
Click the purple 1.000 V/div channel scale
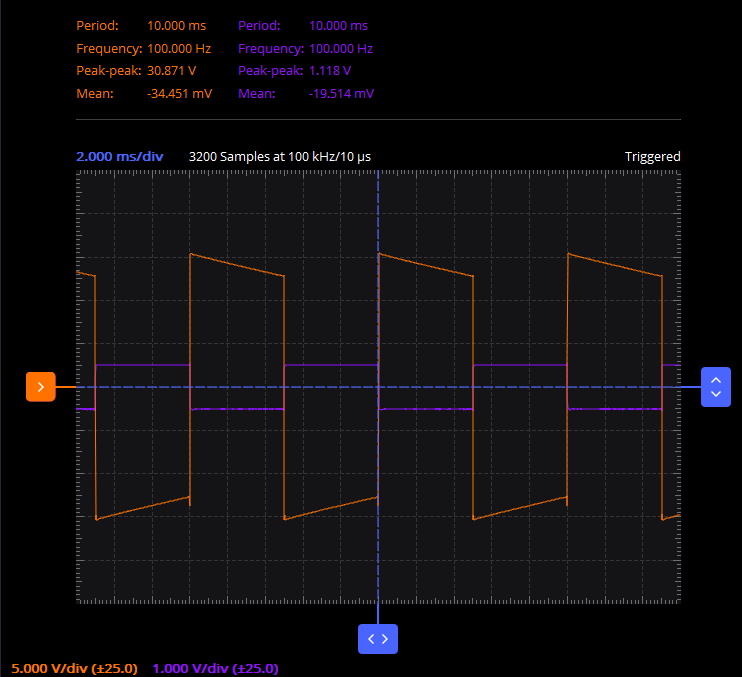pos(215,668)
